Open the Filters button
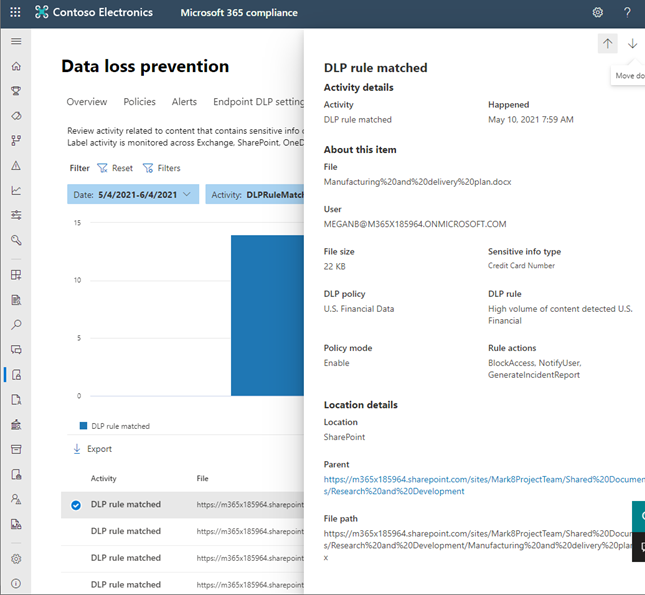 (x=162, y=168)
